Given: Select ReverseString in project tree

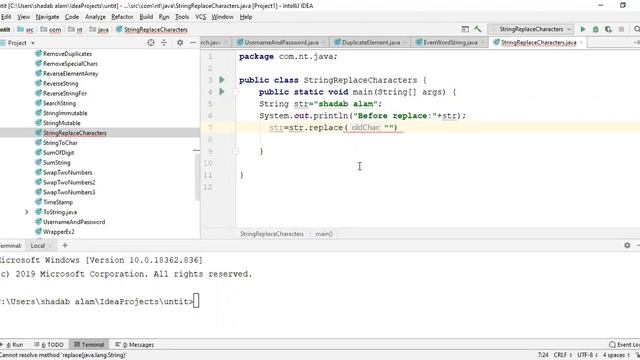Looking at the screenshot, I should click(60, 83).
